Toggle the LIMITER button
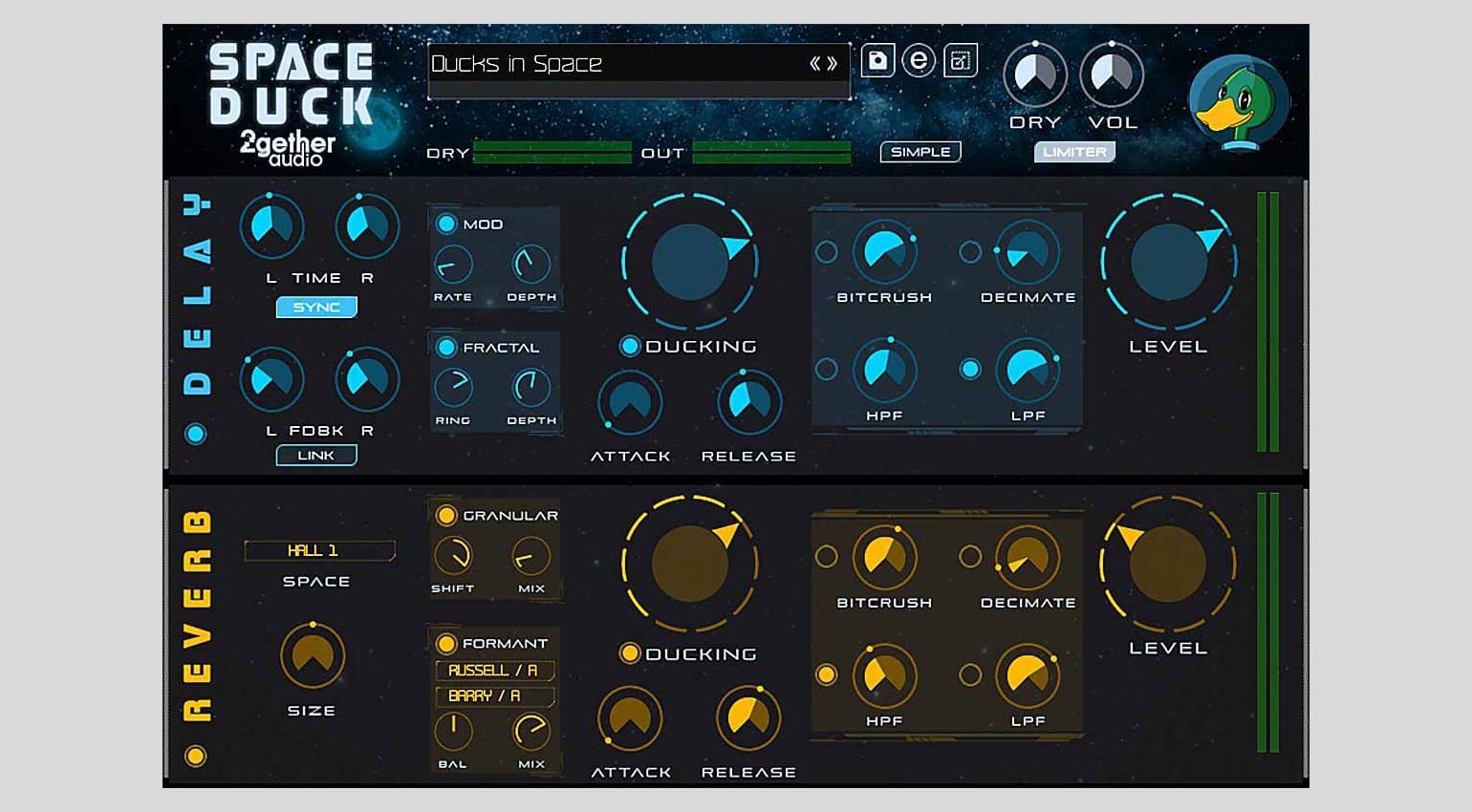The width and height of the screenshot is (1472, 812). pos(1074,152)
